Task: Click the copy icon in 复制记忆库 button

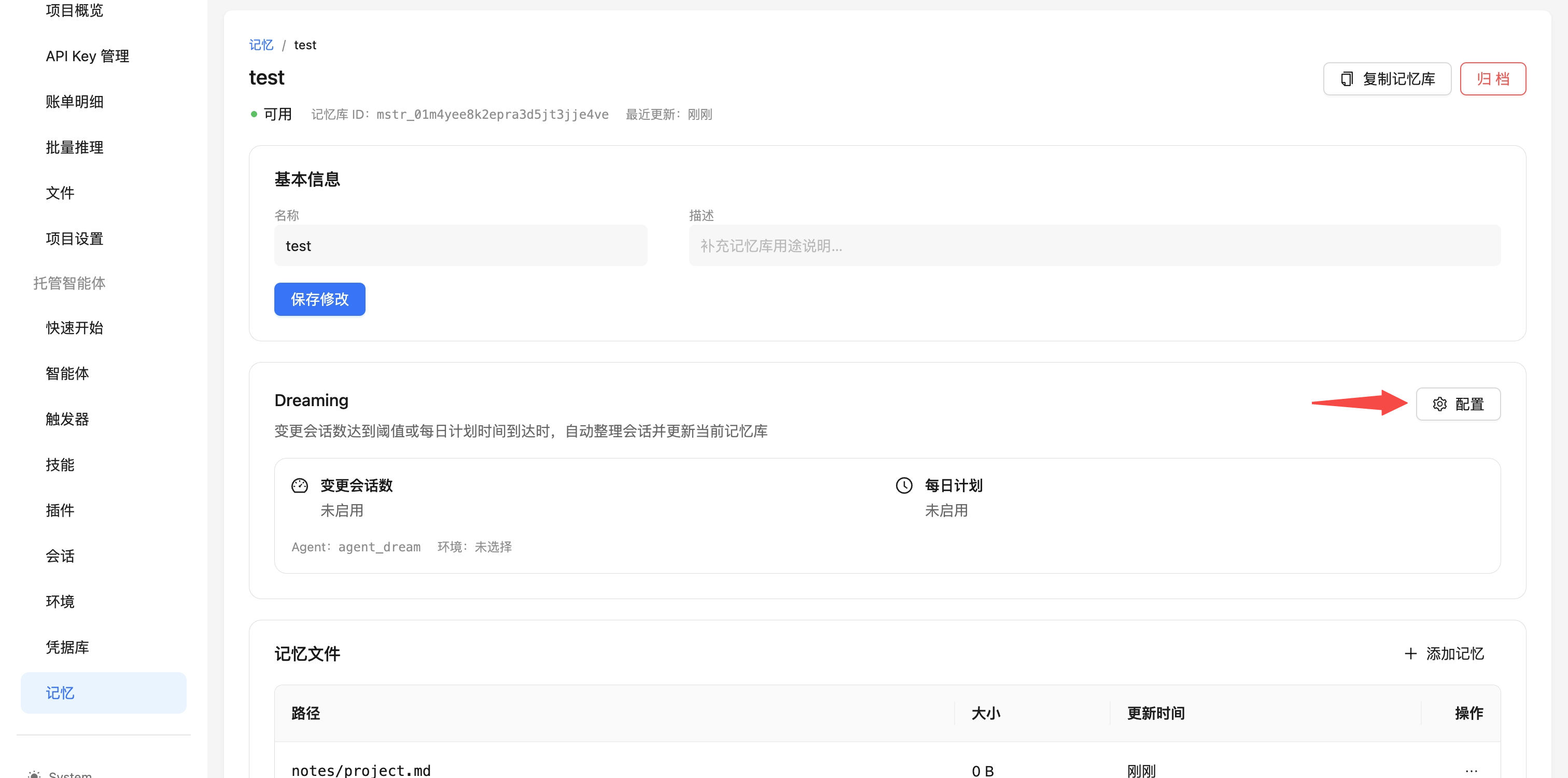Action: tap(1347, 79)
